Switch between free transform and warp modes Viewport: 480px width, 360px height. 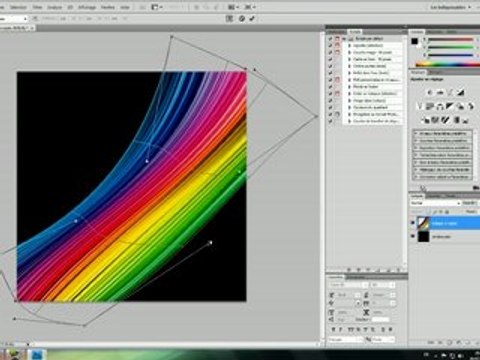229,19
